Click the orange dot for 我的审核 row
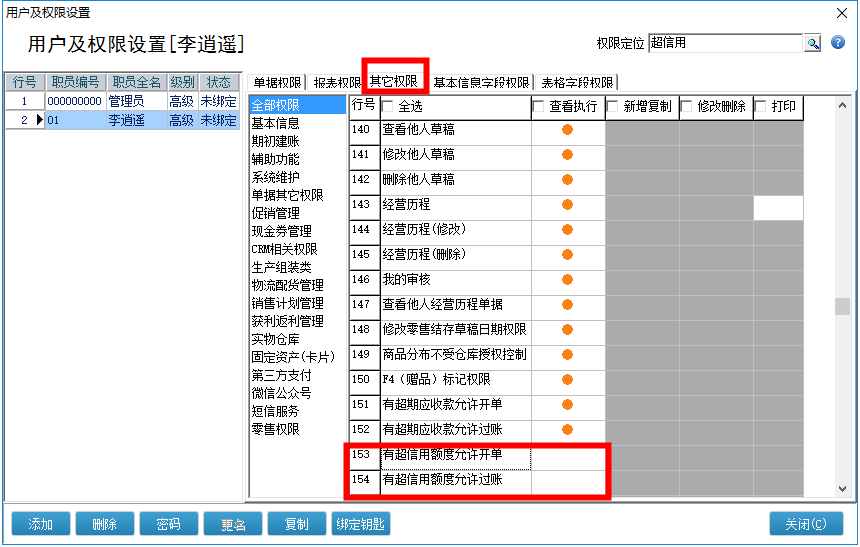The width and height of the screenshot is (860, 547). [x=568, y=280]
